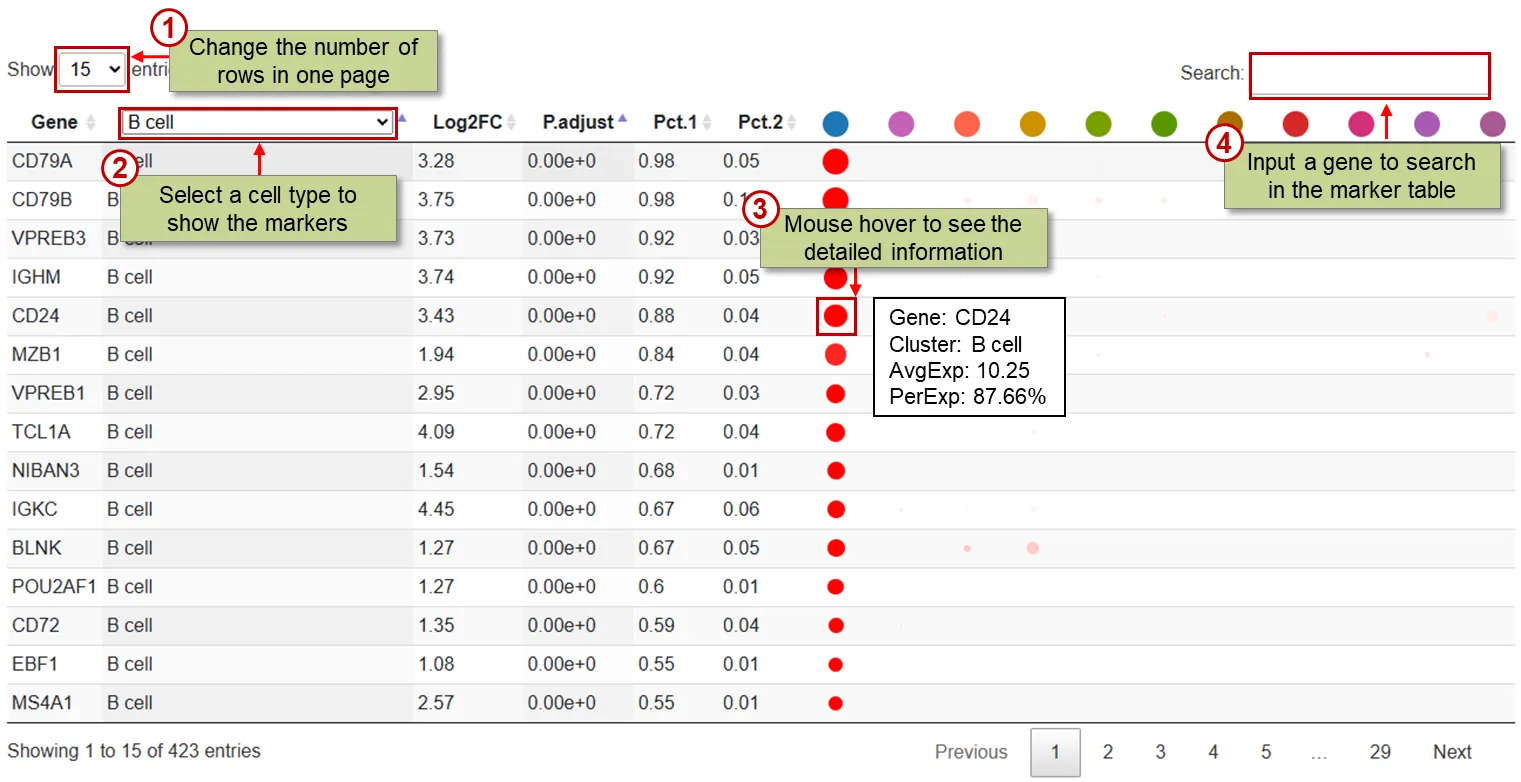The width and height of the screenshot is (1521, 782).
Task: Select the magenta cluster dot in header
Action: (x=1360, y=124)
